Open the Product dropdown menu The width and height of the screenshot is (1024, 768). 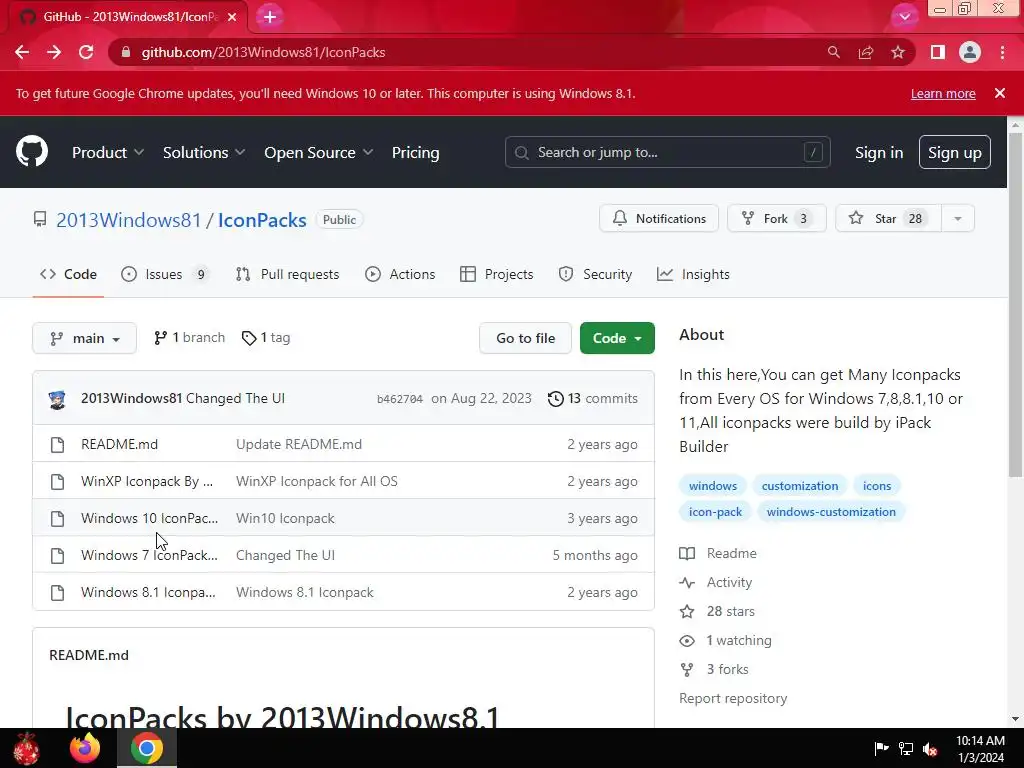click(108, 153)
